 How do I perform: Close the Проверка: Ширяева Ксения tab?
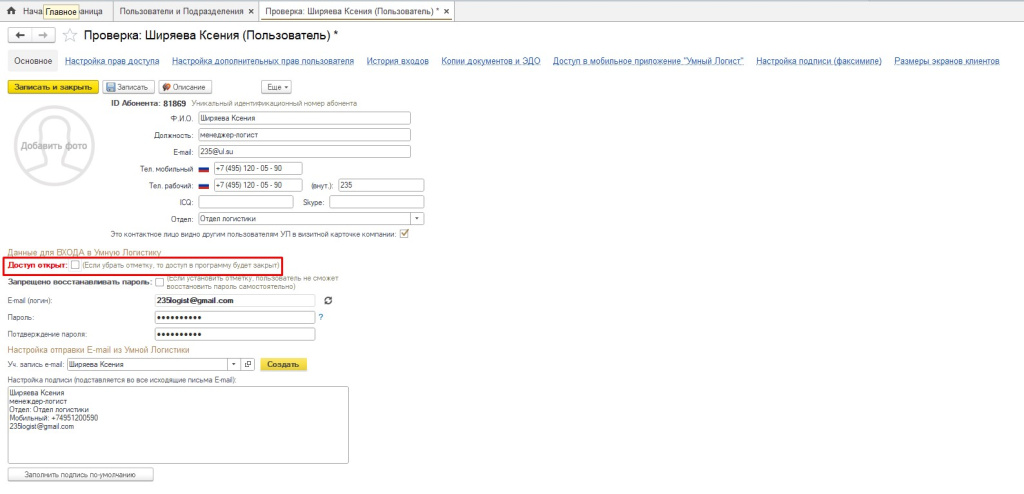click(x=446, y=12)
